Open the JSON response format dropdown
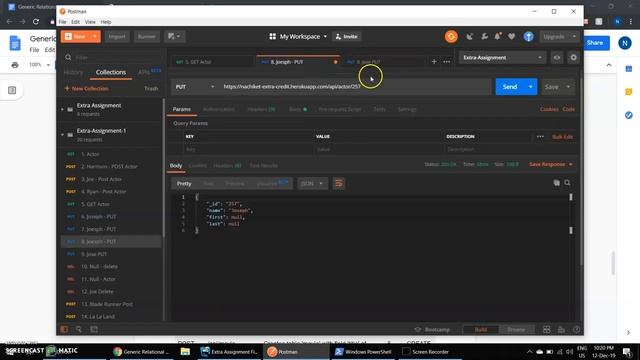The width and height of the screenshot is (640, 360). tap(312, 184)
